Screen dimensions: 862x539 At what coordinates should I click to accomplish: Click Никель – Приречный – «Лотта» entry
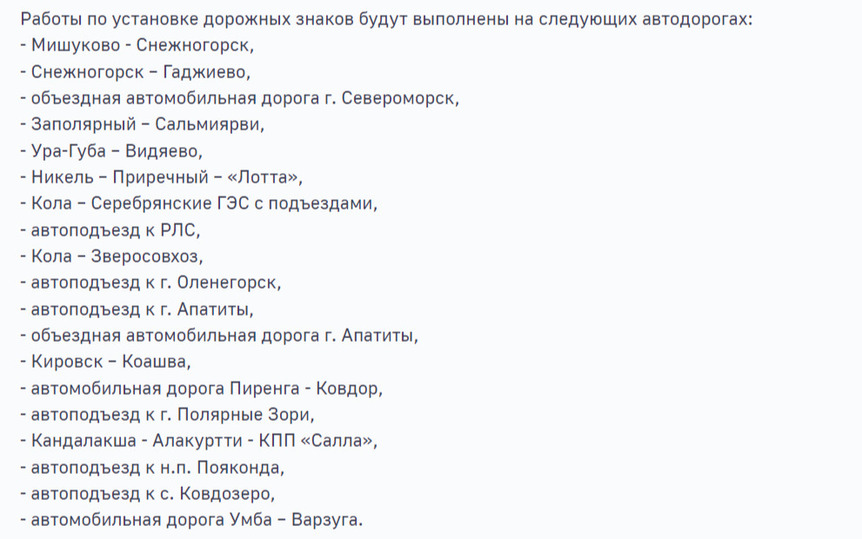[x=162, y=177]
